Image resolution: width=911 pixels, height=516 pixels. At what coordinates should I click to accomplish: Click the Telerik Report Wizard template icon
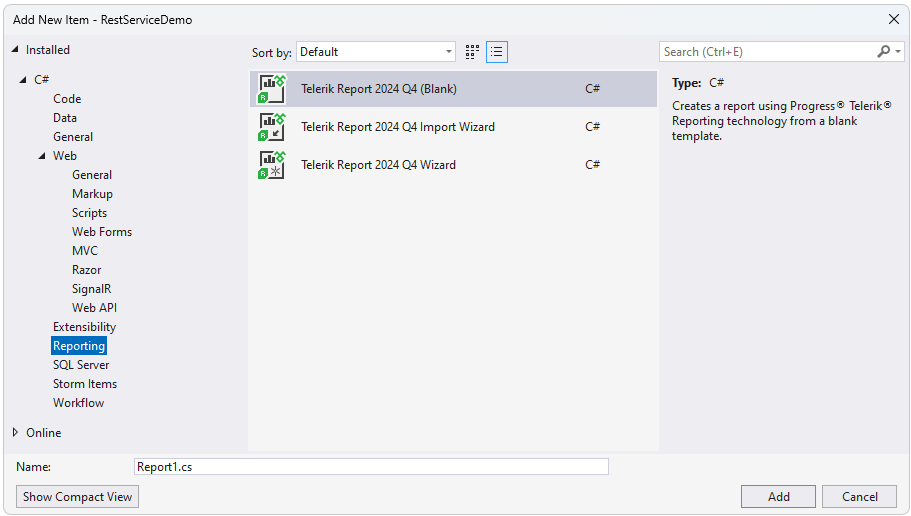(x=272, y=165)
